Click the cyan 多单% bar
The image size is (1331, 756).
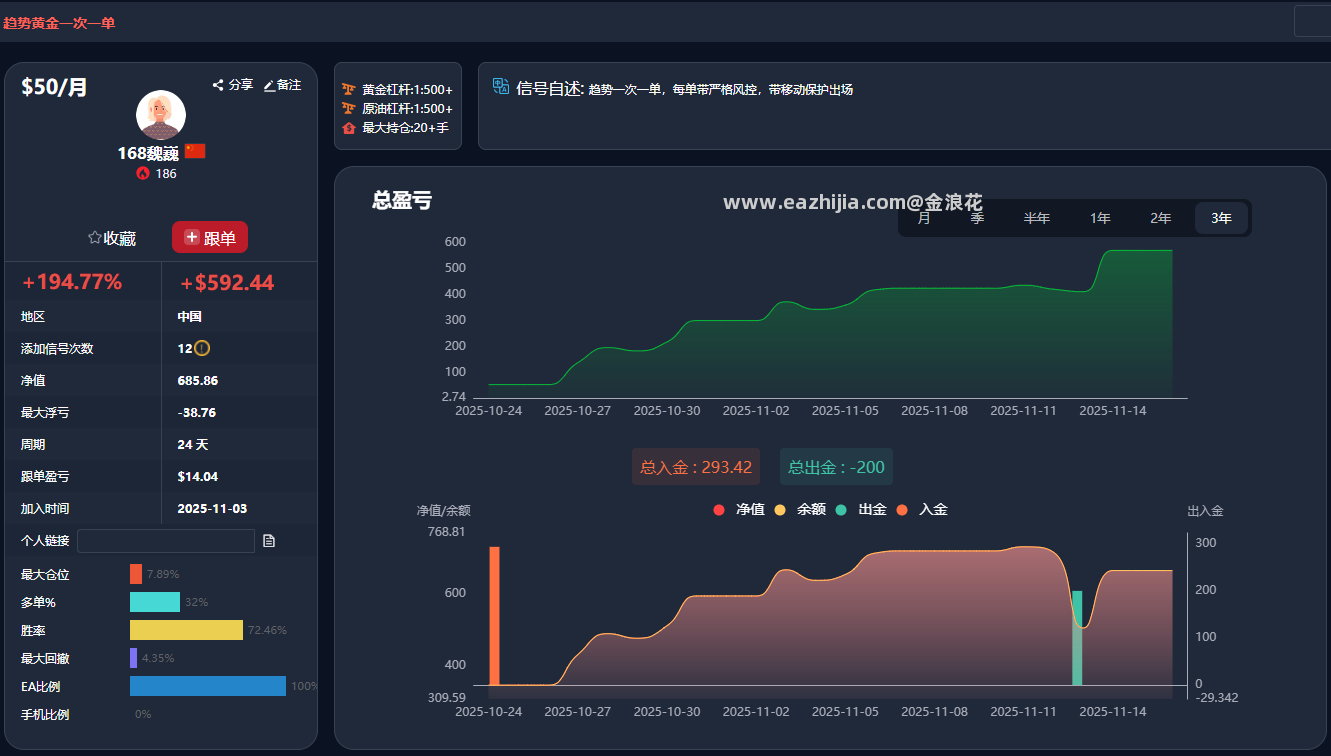155,602
